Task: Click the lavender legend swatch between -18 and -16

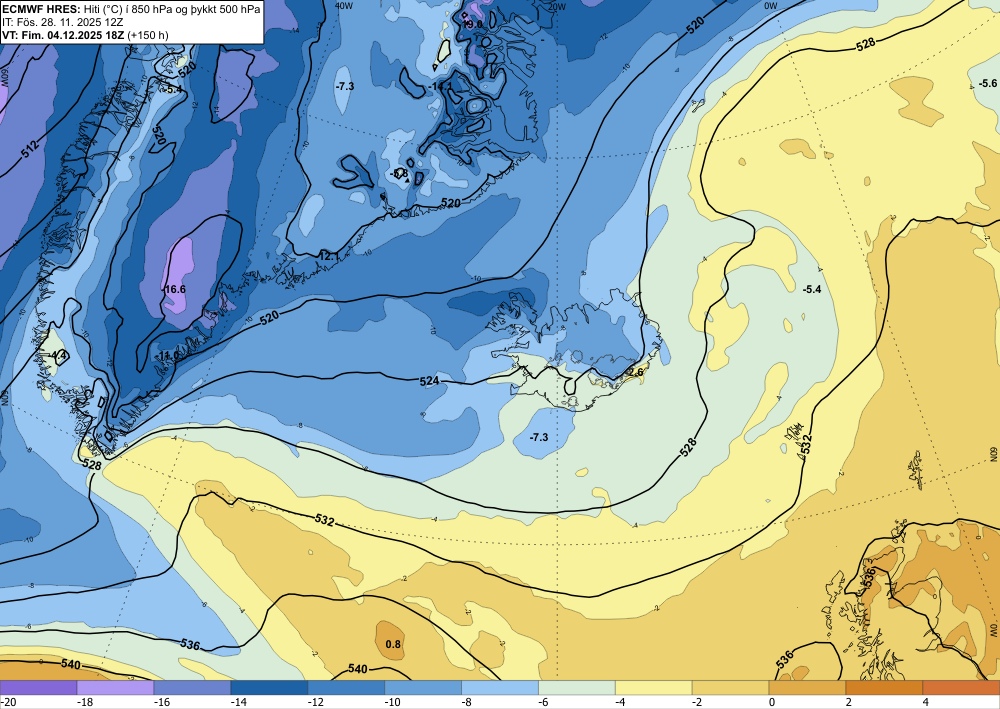Action: [x=115, y=688]
